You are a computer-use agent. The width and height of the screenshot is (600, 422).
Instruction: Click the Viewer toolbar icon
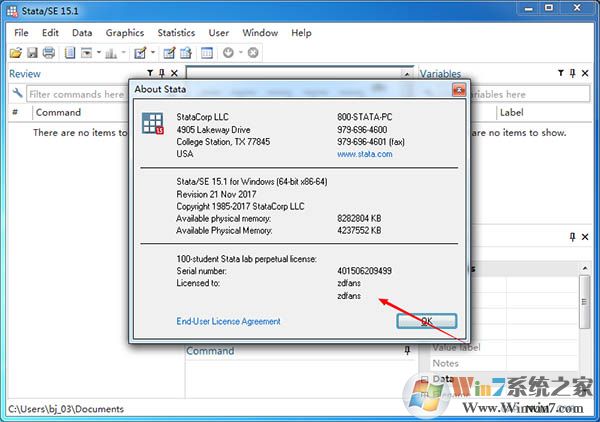click(x=86, y=53)
